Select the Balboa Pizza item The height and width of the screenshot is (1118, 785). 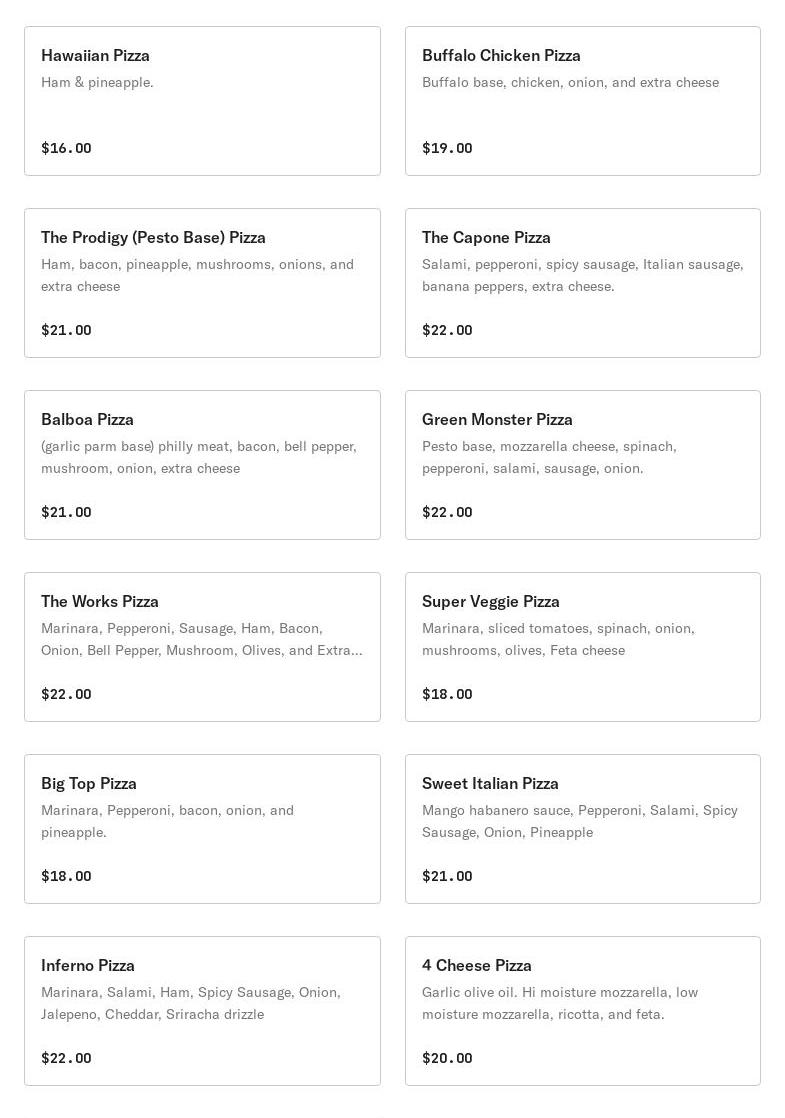(x=202, y=465)
